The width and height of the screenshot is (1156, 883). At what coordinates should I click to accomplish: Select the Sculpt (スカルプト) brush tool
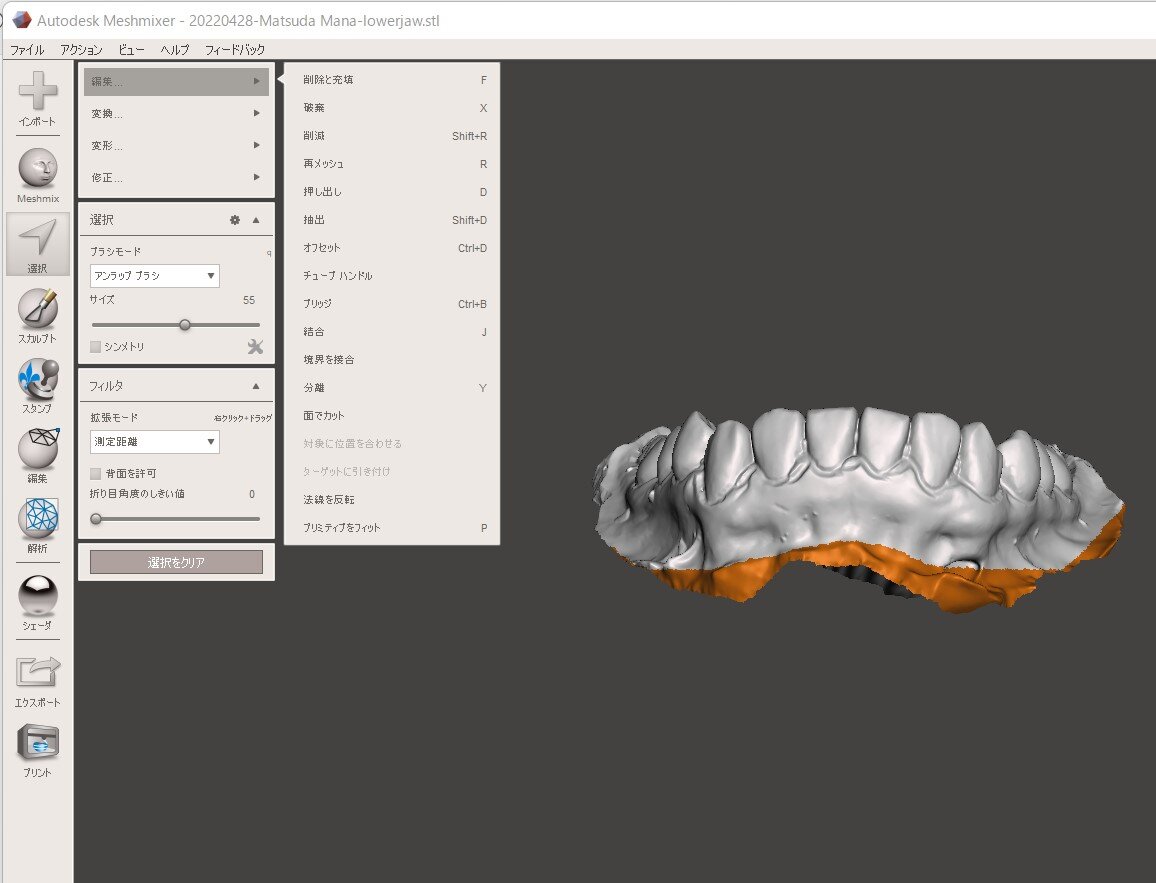click(x=38, y=308)
